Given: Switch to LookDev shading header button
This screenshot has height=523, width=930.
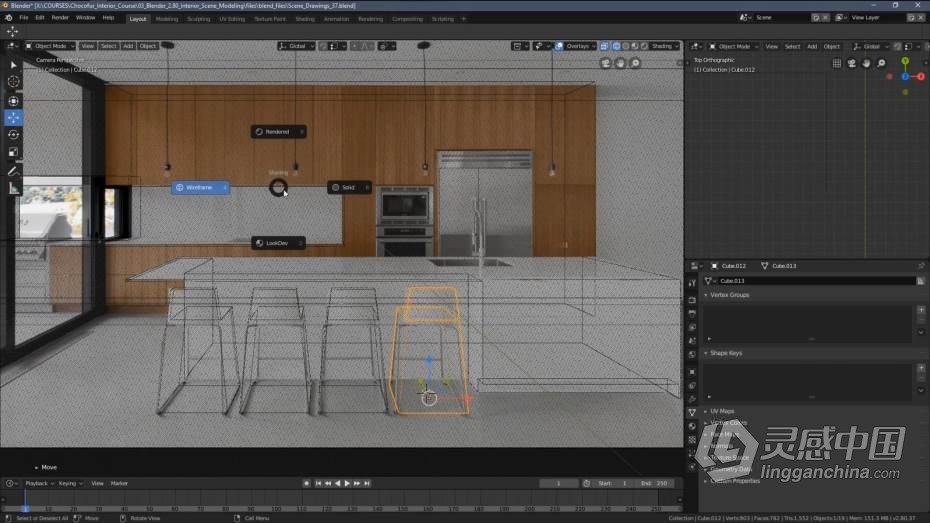Looking at the screenshot, I should [635, 46].
